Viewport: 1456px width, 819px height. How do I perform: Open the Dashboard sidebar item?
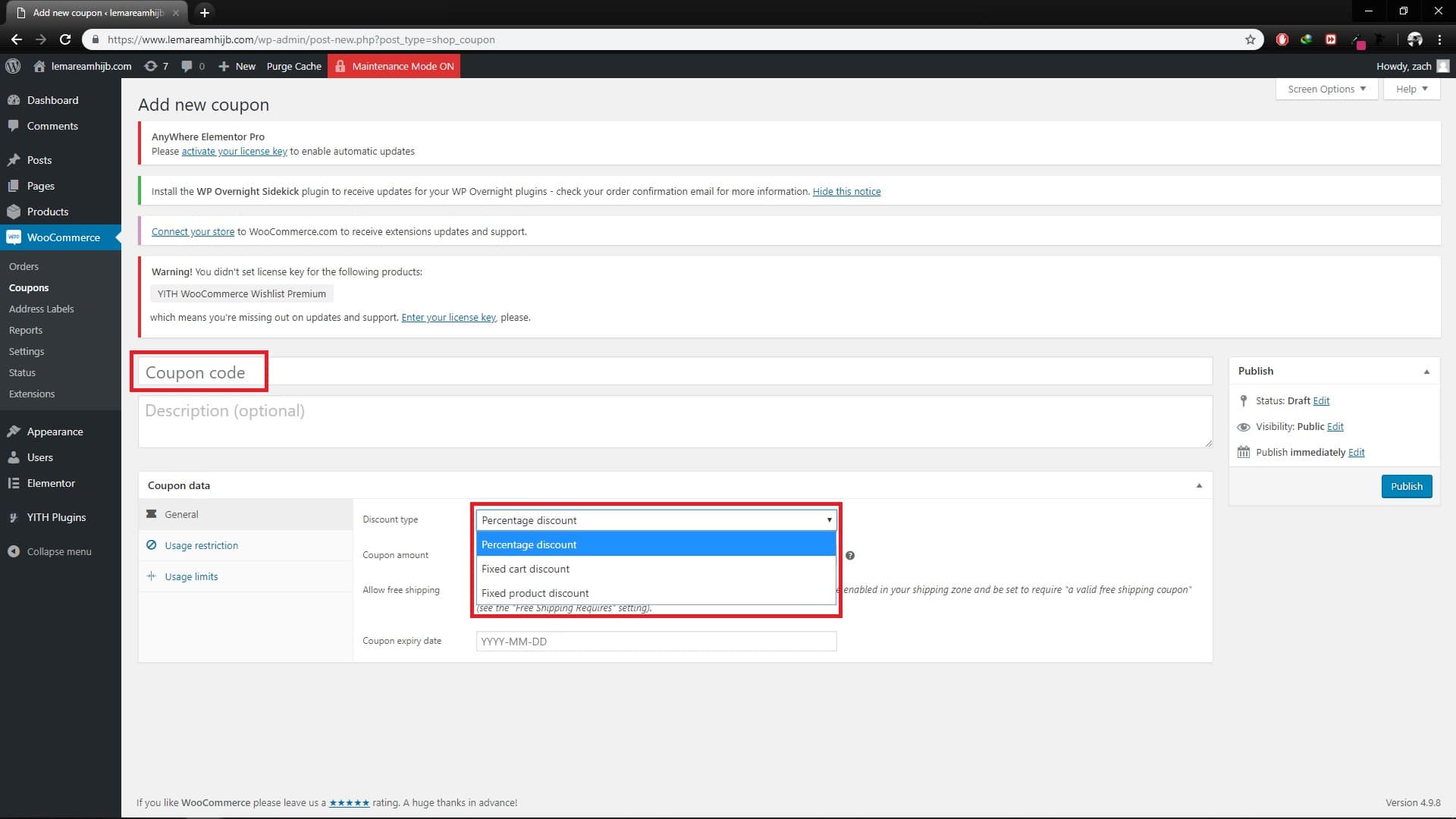coord(61,100)
